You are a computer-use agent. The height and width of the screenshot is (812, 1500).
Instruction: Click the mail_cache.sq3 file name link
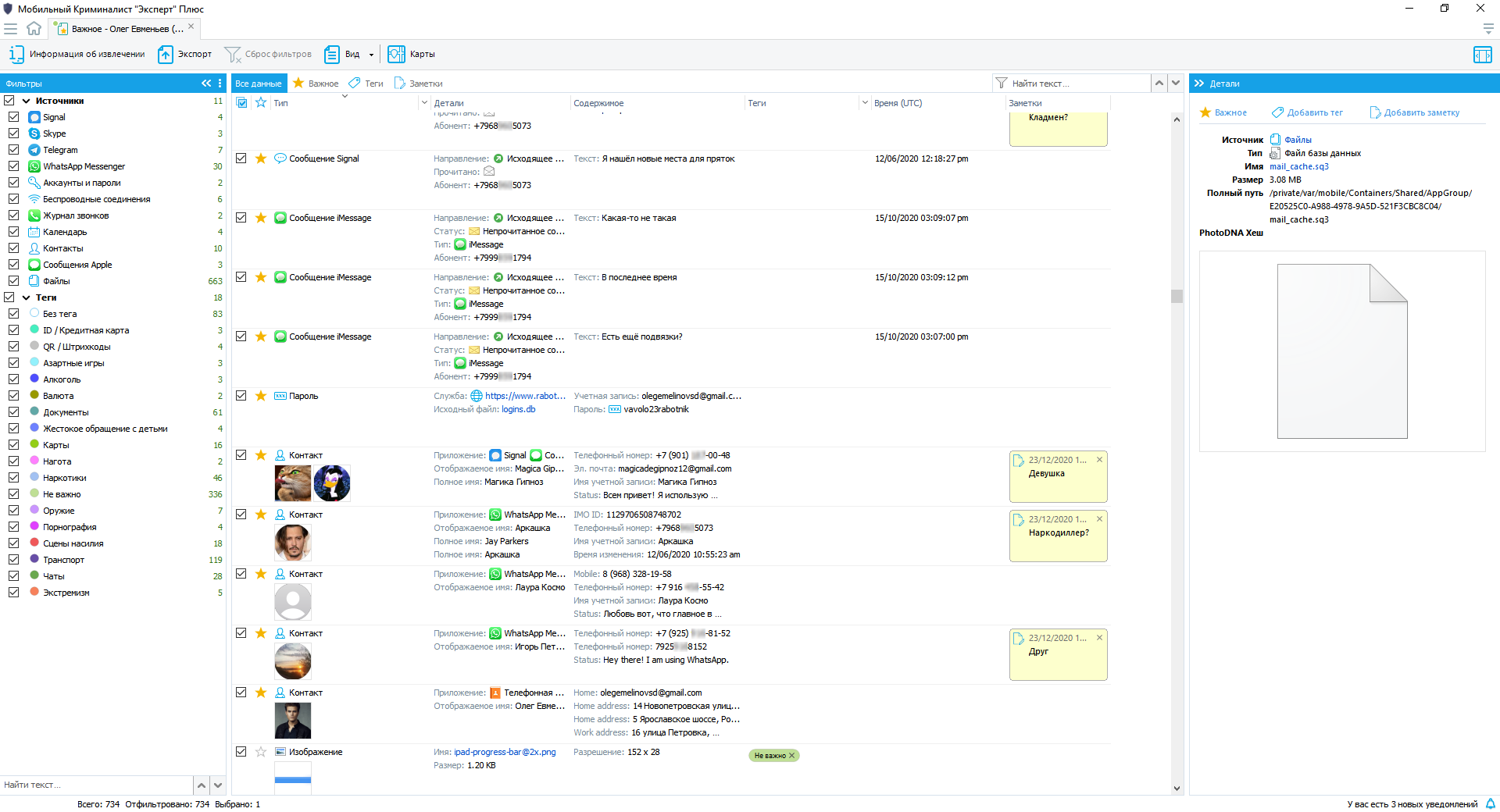coord(1298,166)
